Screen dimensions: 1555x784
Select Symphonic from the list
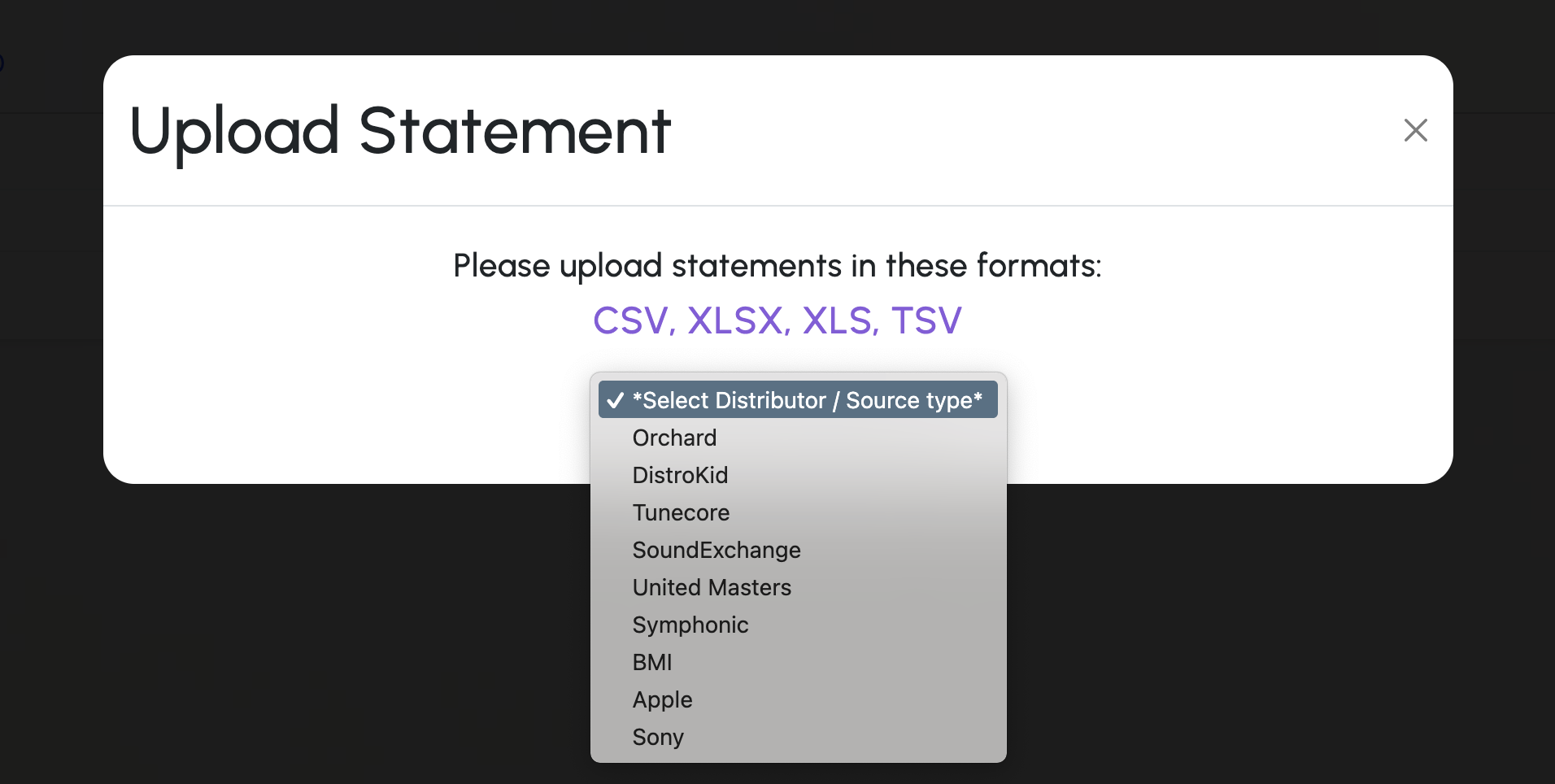point(798,625)
